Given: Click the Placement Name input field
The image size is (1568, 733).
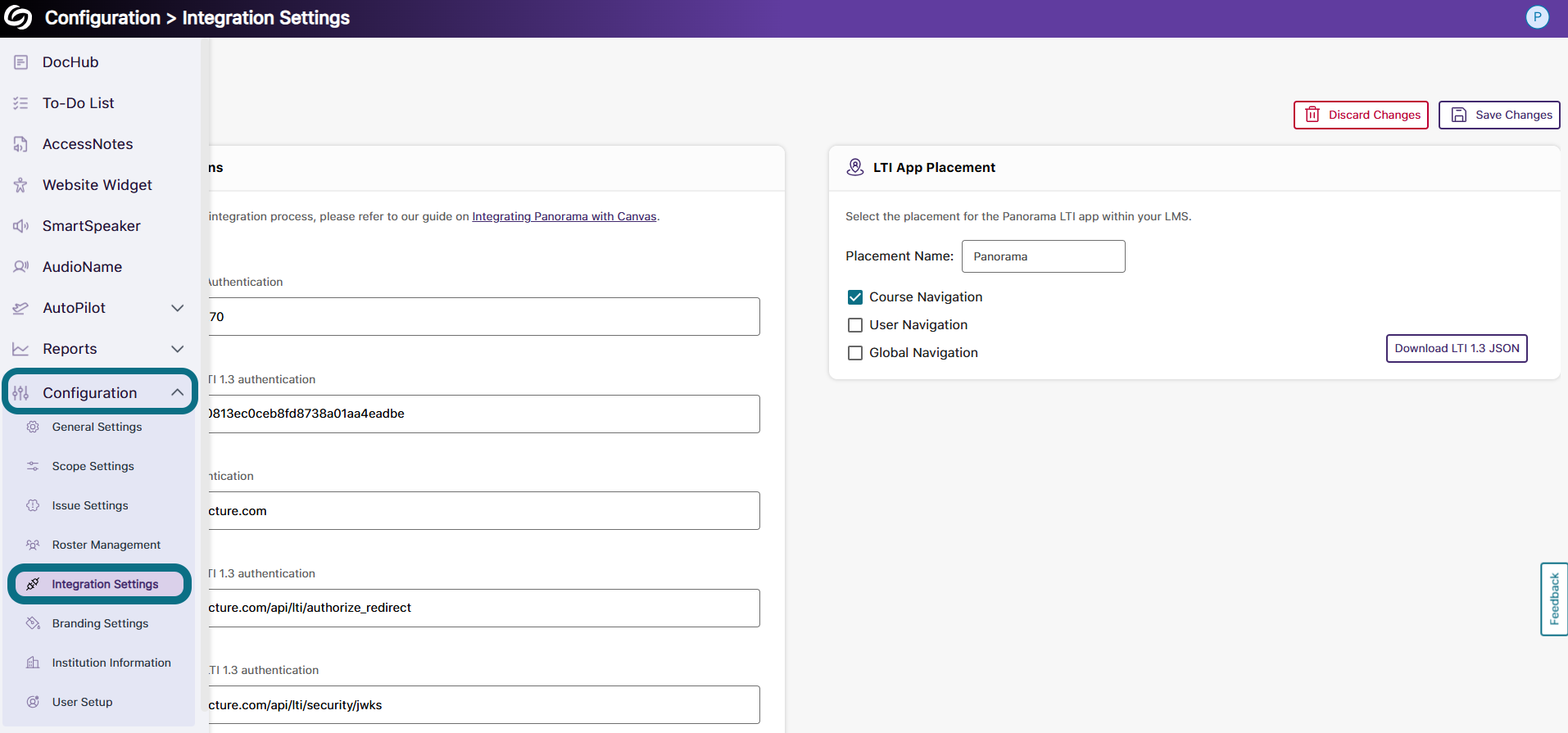Looking at the screenshot, I should [1043, 256].
